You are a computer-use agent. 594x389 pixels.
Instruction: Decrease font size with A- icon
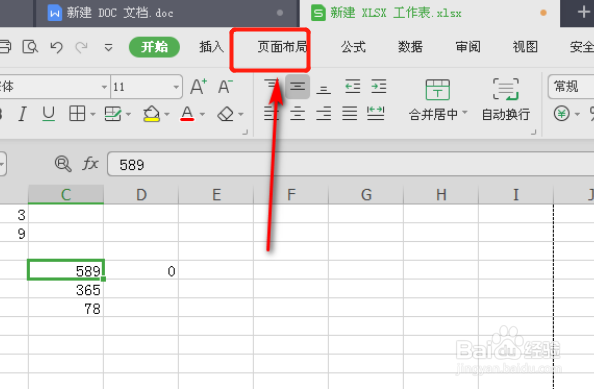click(225, 86)
